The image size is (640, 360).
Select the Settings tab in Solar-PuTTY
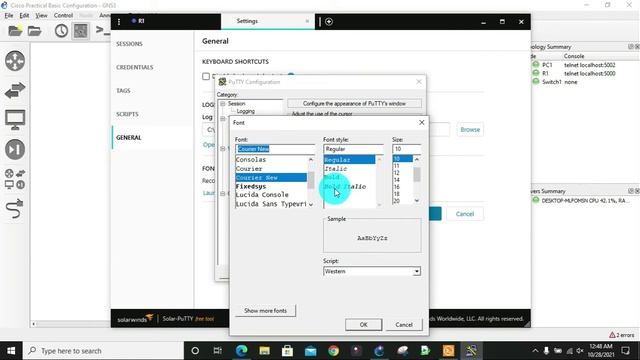tap(247, 21)
